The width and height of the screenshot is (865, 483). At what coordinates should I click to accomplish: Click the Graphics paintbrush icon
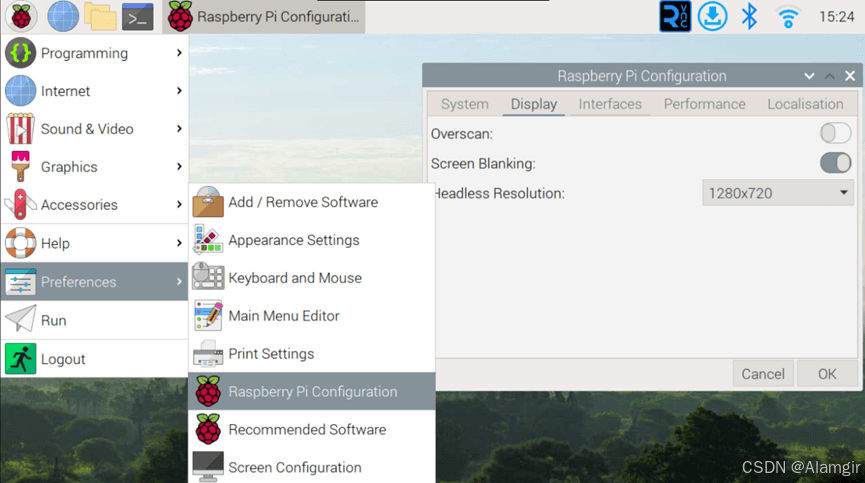tap(20, 167)
